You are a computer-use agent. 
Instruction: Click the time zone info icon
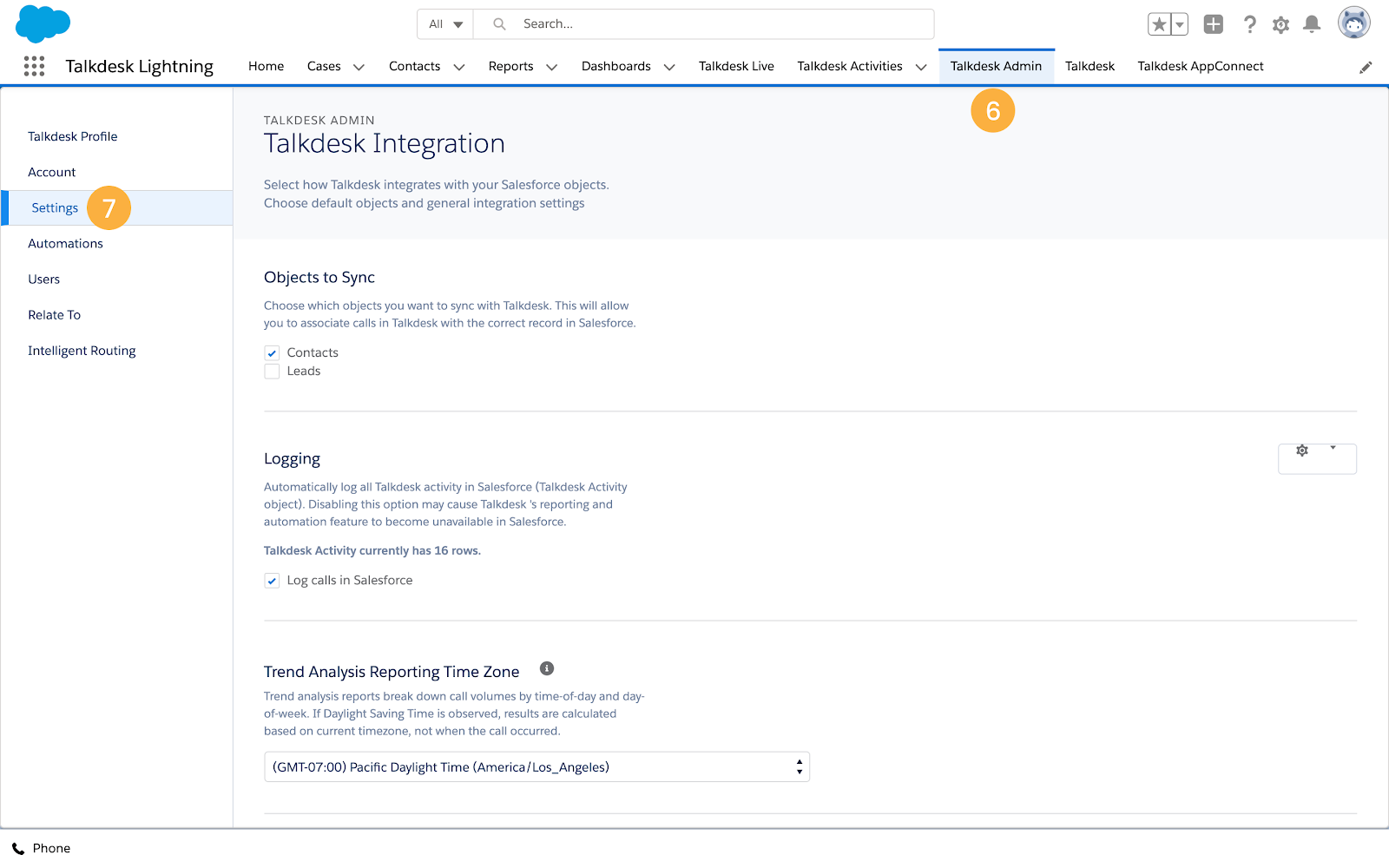point(547,668)
